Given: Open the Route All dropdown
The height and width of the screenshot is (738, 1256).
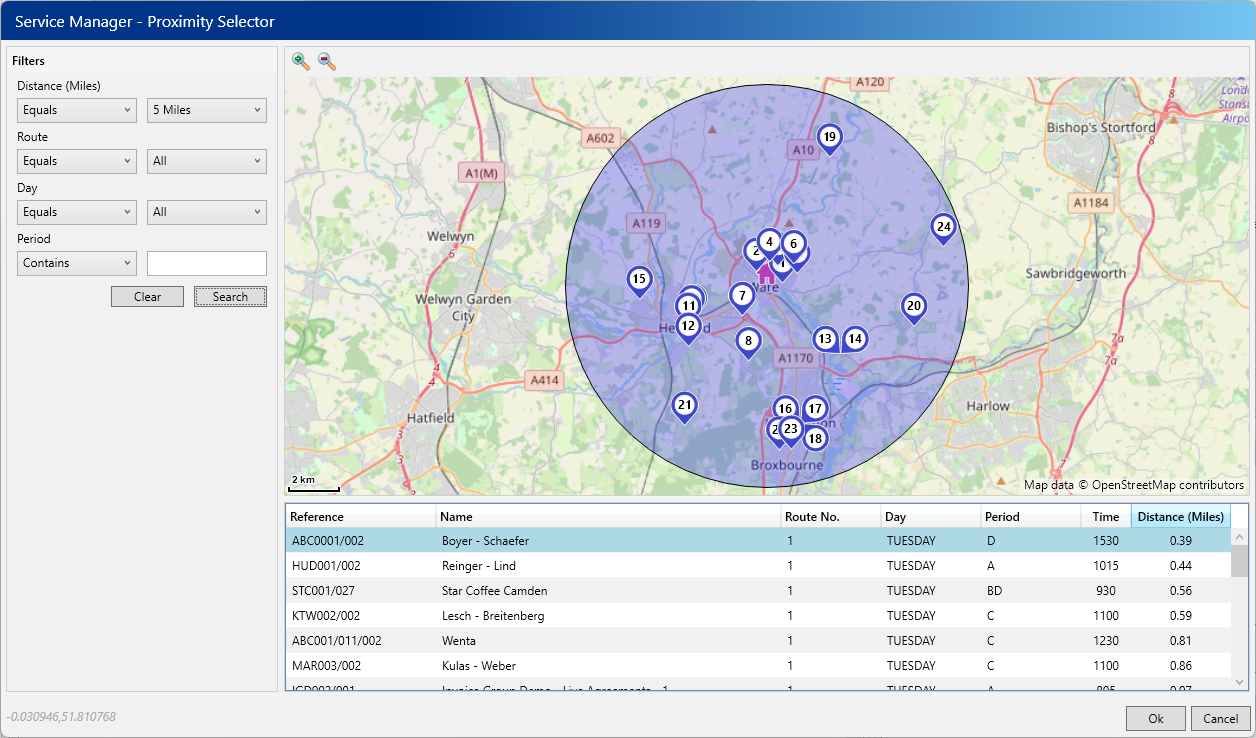Looking at the screenshot, I should click(x=206, y=161).
